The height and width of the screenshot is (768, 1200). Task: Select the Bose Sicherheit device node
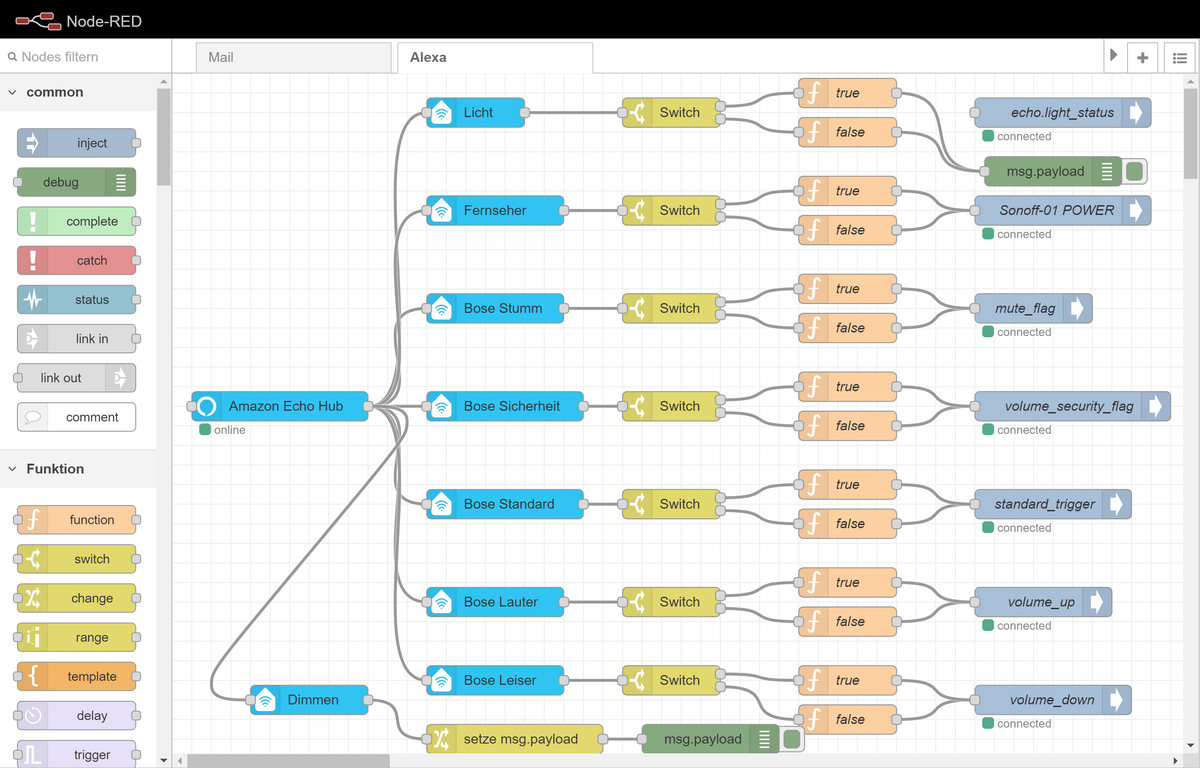click(x=505, y=406)
